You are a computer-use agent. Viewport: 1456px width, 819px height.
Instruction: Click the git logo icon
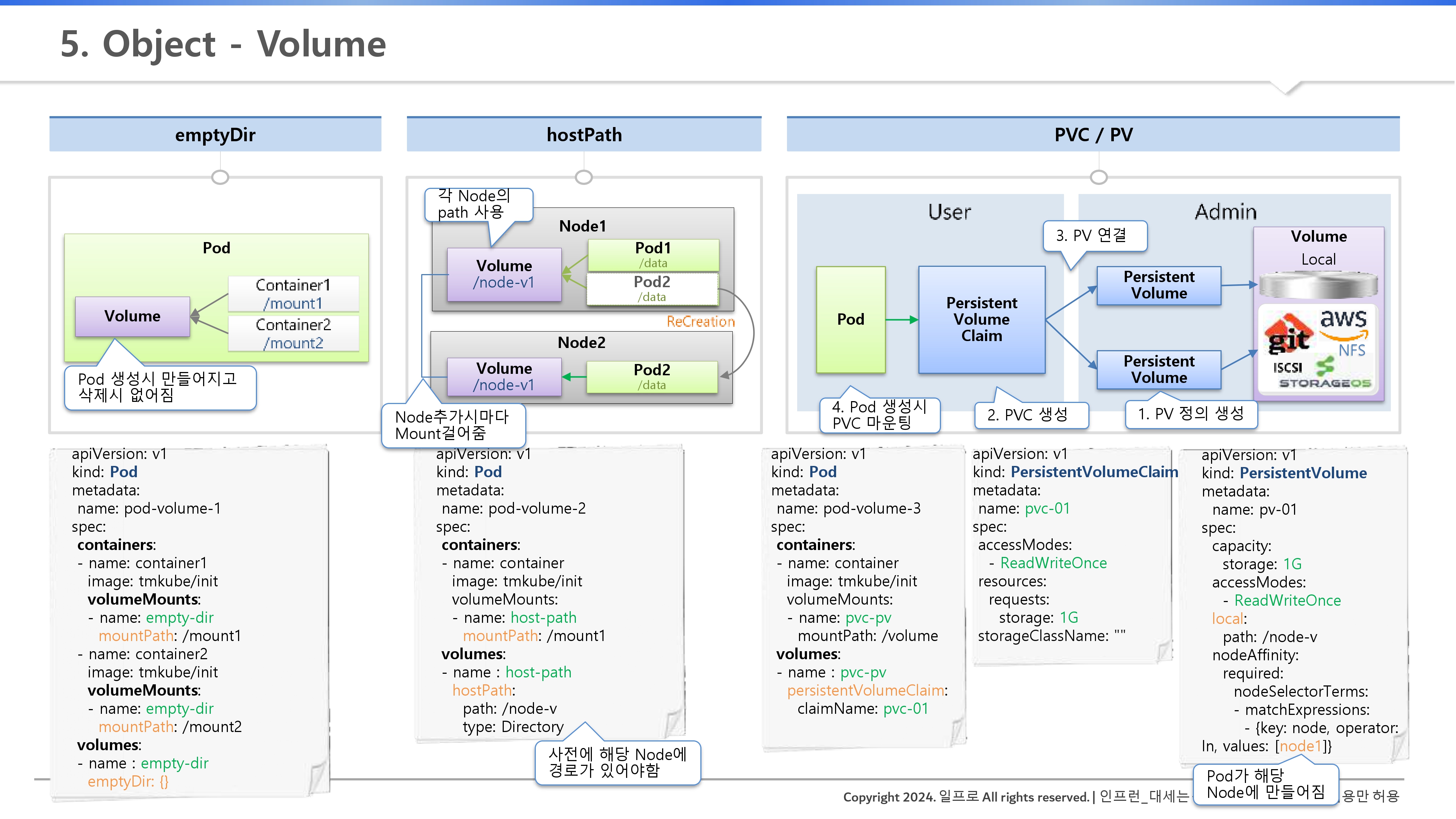click(1288, 334)
